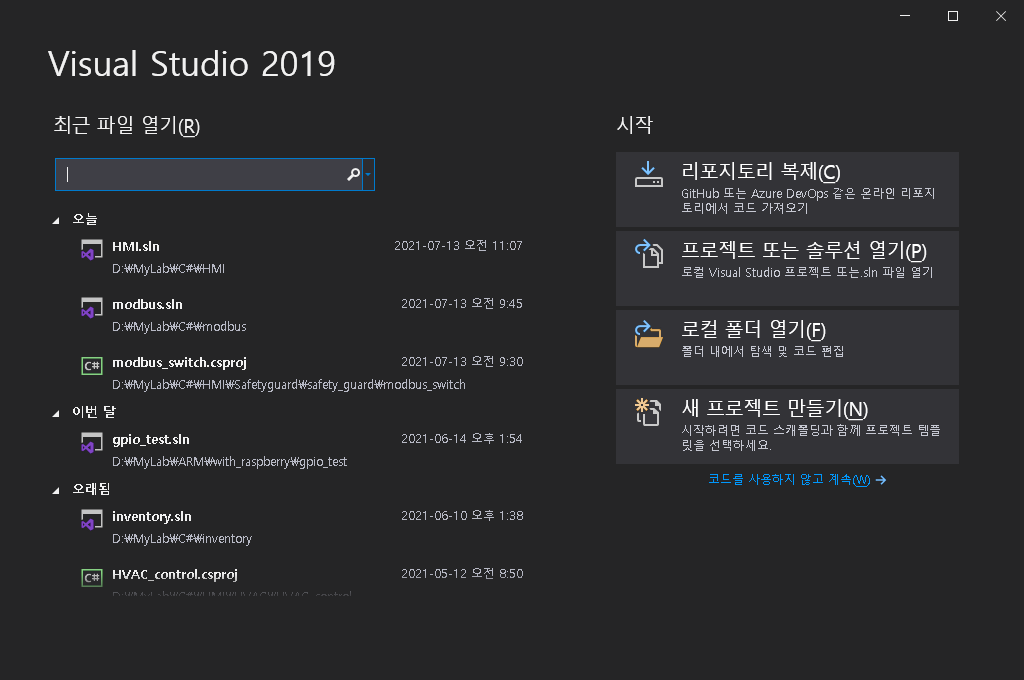The image size is (1024, 680).
Task: Click the create new project icon
Action: click(648, 412)
